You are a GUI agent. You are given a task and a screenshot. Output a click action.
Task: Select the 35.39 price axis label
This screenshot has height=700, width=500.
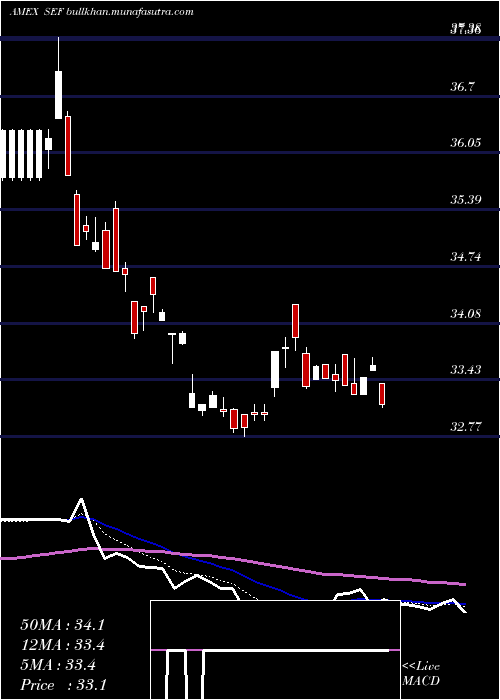coord(465,199)
